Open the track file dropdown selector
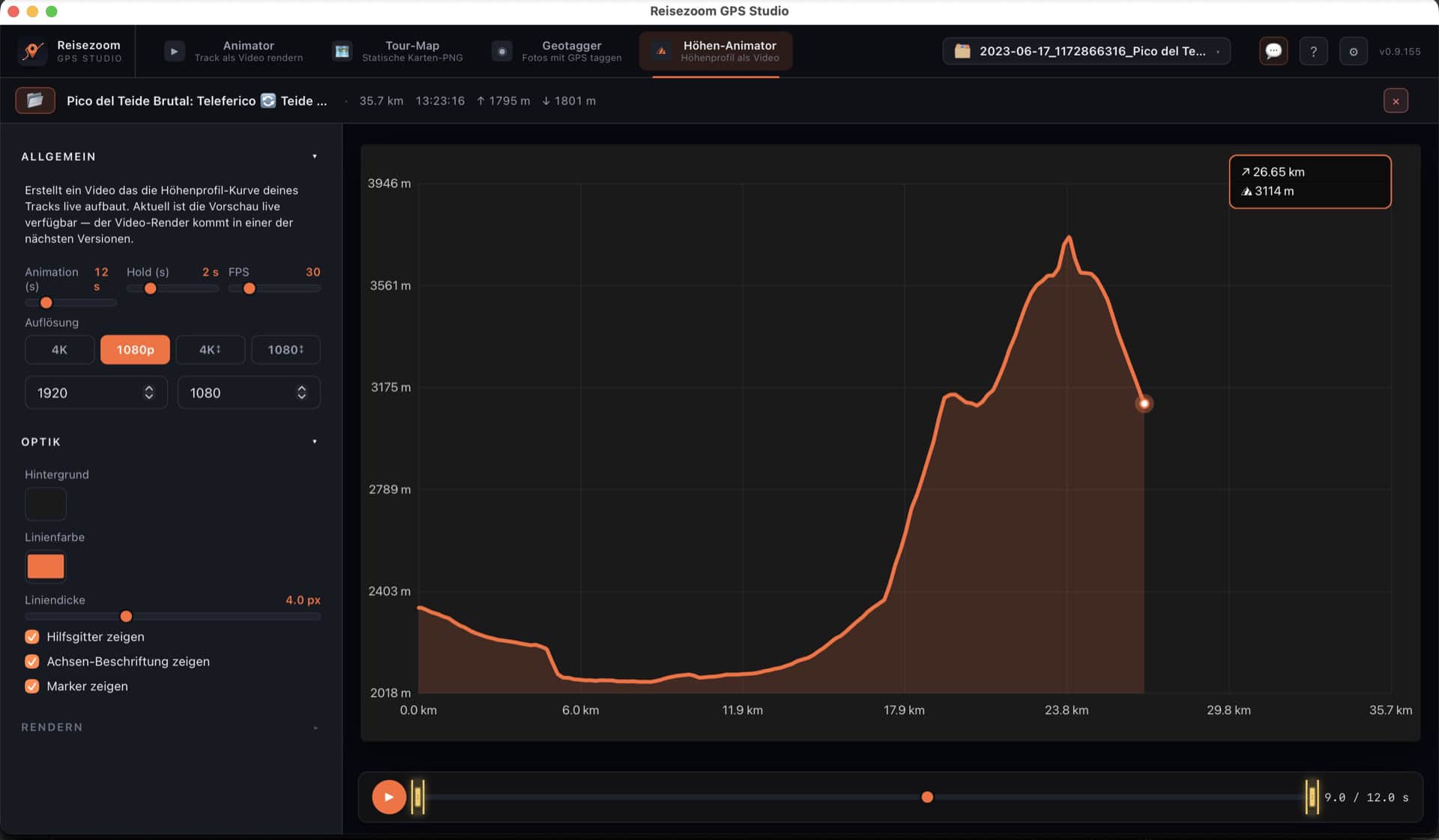 (x=1086, y=51)
